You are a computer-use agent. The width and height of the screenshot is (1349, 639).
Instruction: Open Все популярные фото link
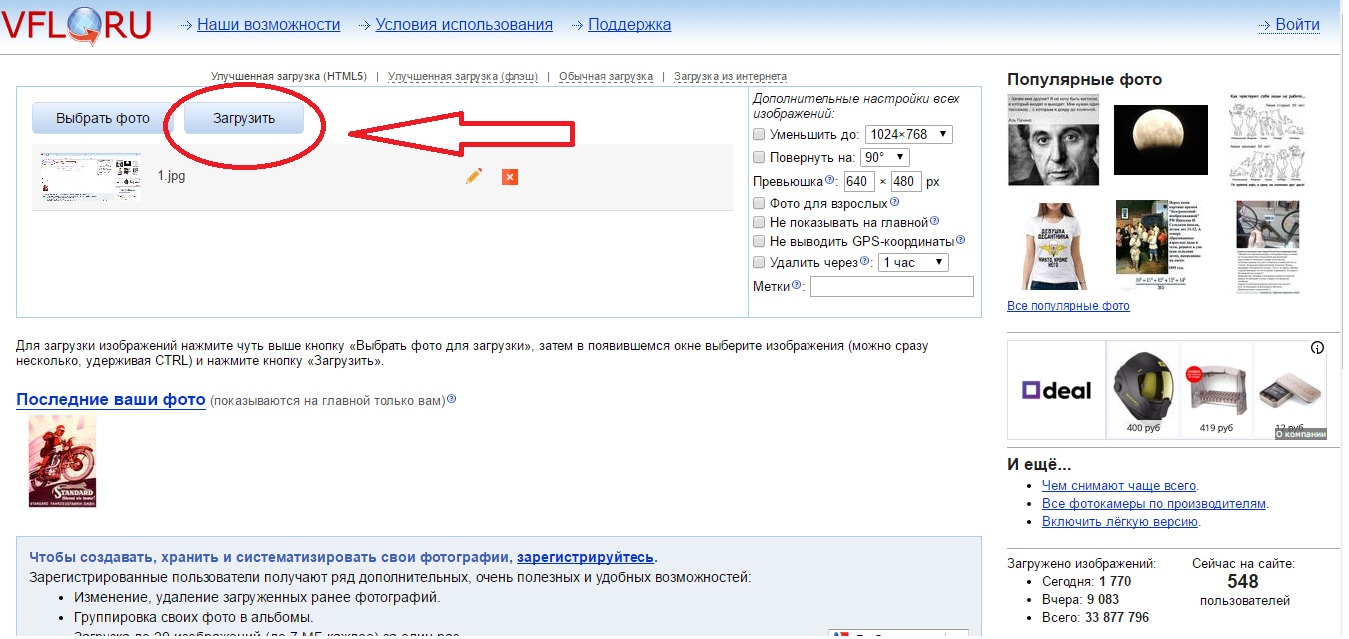click(x=1068, y=306)
